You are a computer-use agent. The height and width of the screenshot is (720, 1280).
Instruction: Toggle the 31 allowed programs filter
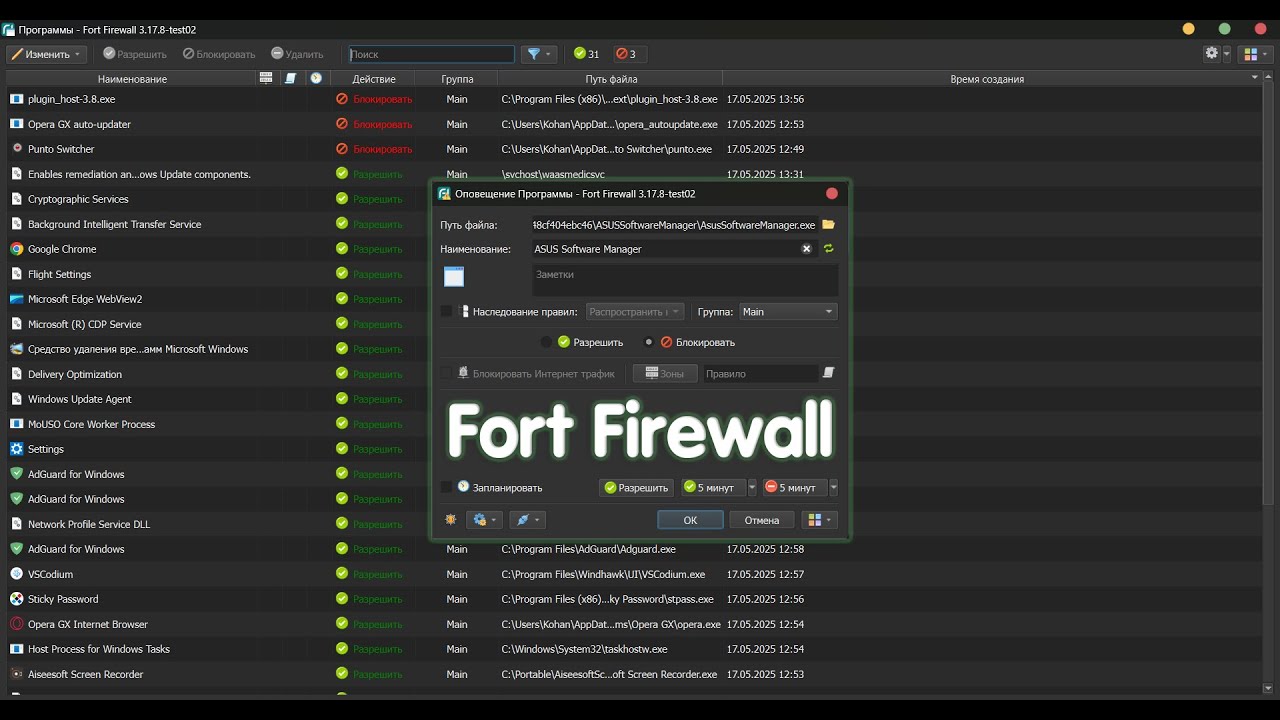(x=586, y=54)
